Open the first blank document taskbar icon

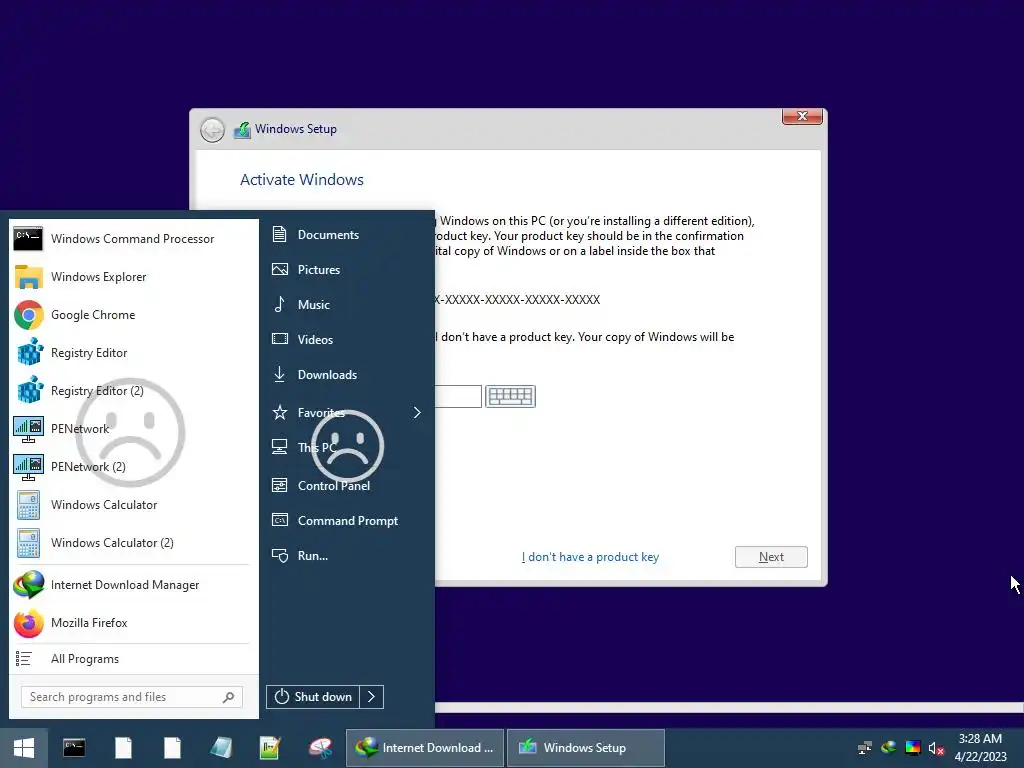pos(123,748)
